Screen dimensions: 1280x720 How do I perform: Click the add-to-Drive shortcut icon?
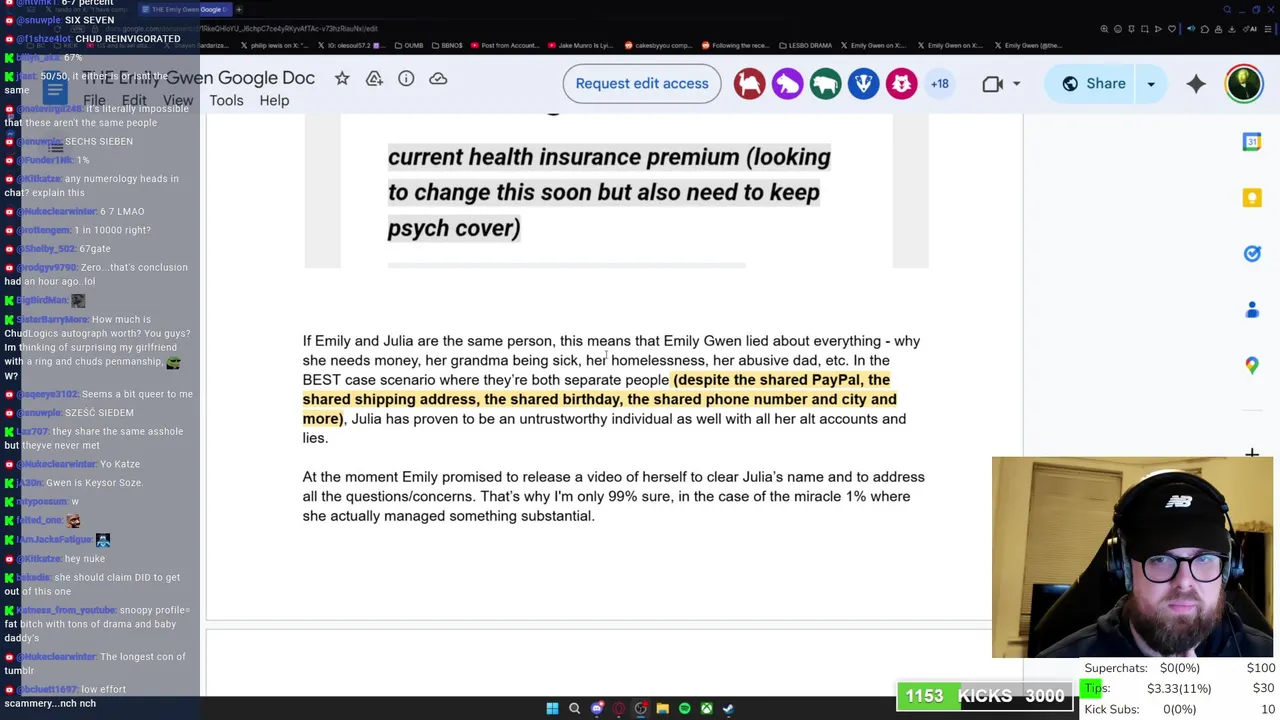374,78
